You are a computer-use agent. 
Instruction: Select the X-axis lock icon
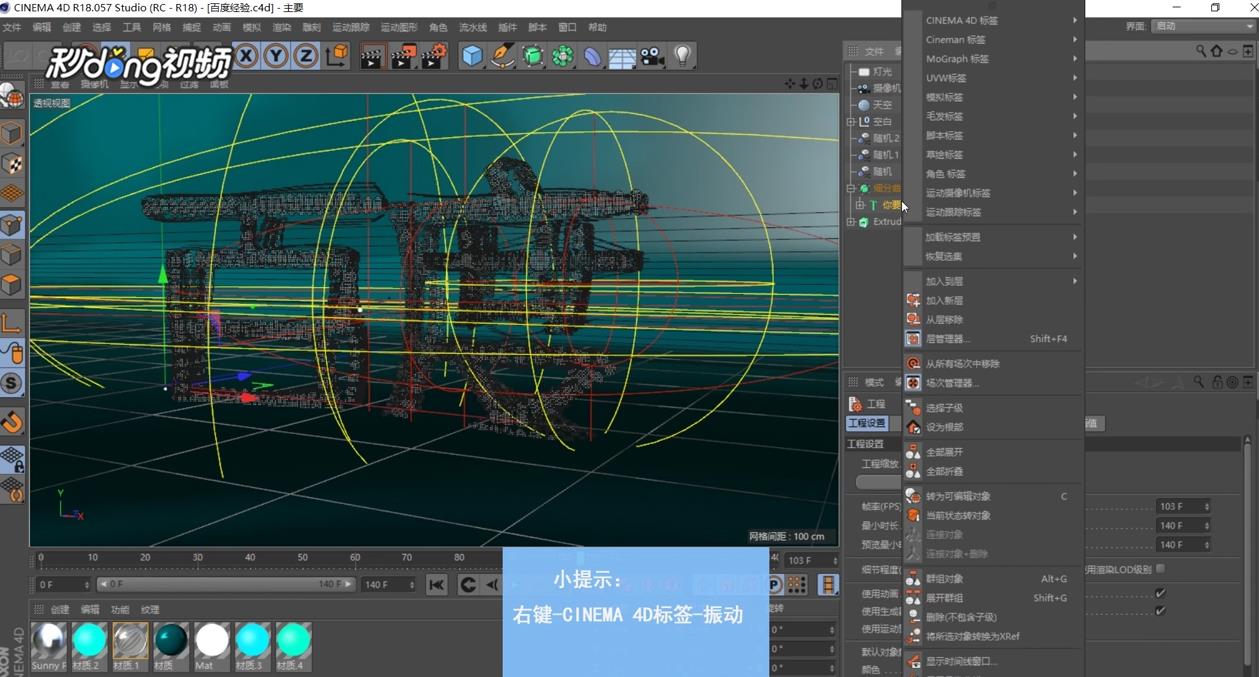coord(246,56)
